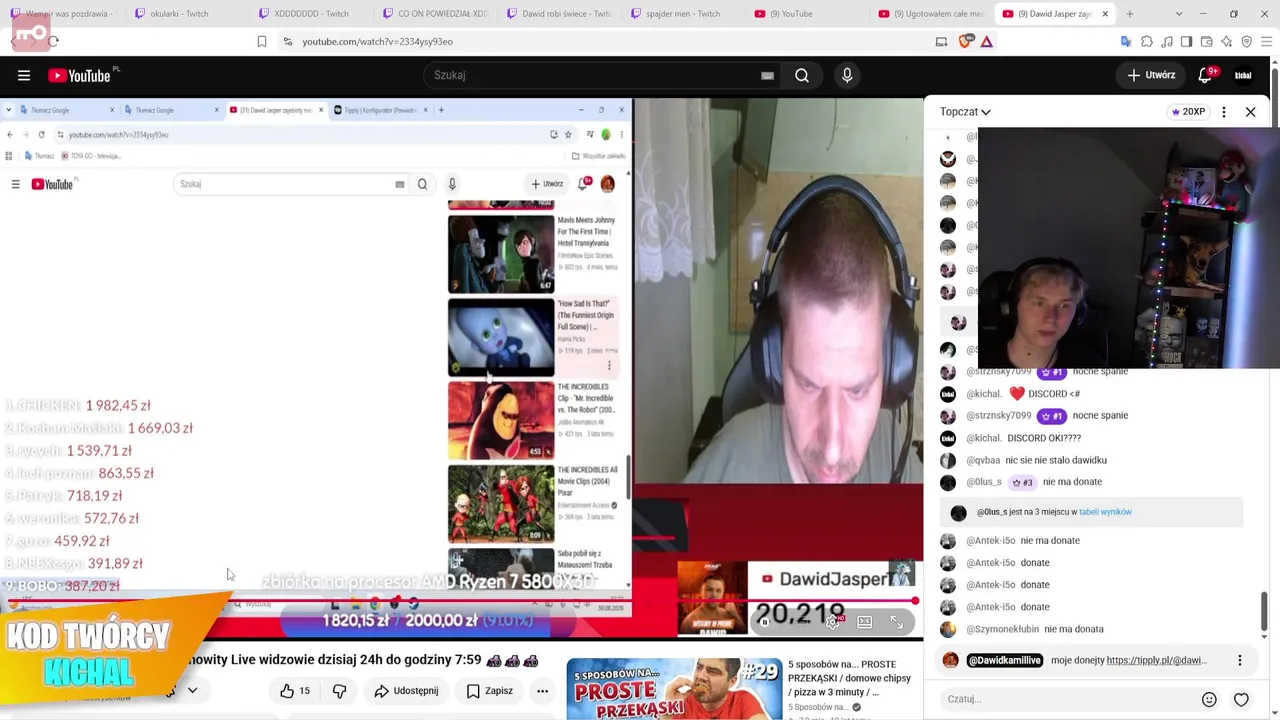Open the 5 Sposobów na... channel link
This screenshot has width=1280, height=720.
click(819, 708)
